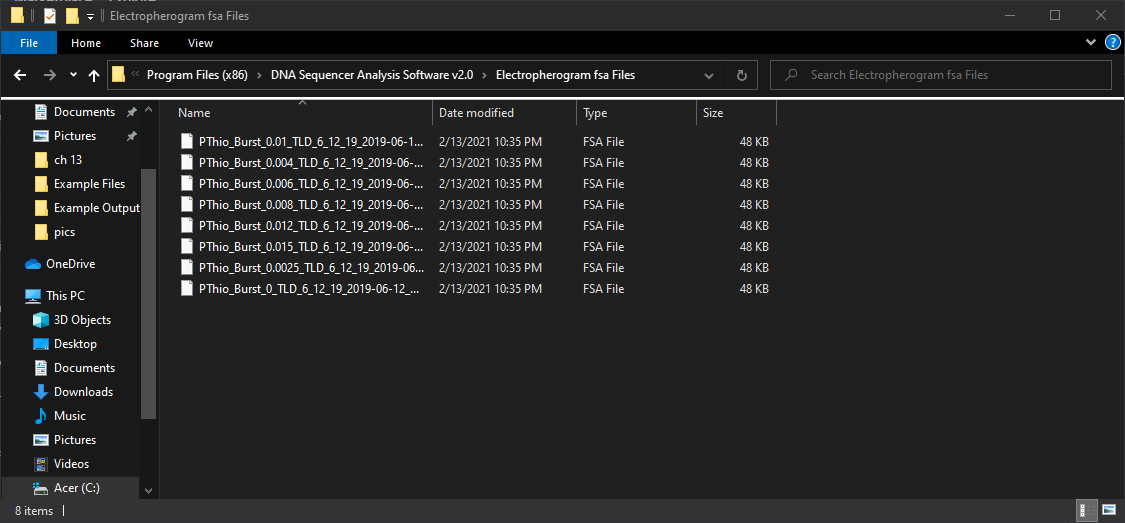Screen dimensions: 1125x523
Task: Open Desktop under This PC
Action: 75,344
